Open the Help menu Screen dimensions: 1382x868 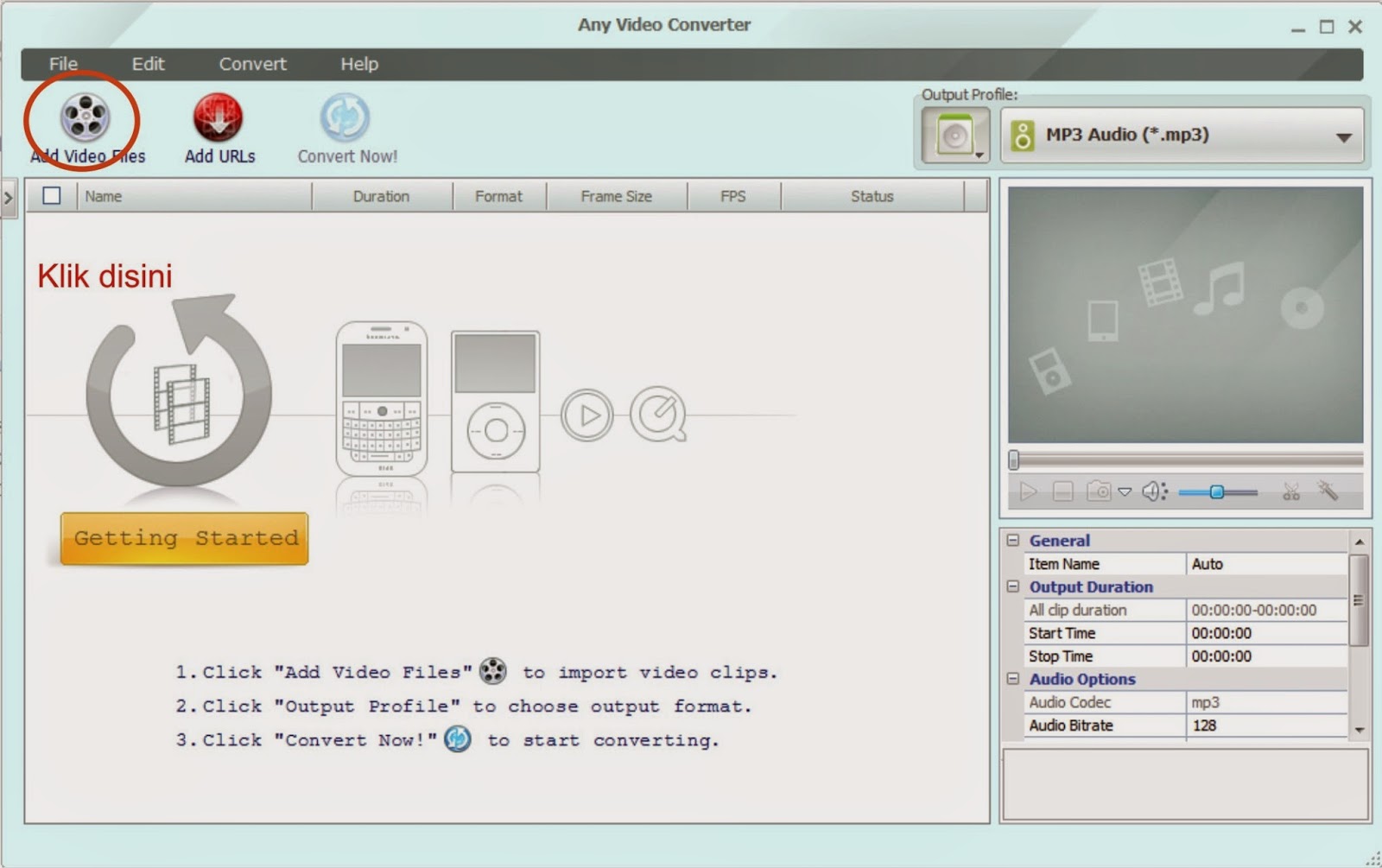[359, 64]
